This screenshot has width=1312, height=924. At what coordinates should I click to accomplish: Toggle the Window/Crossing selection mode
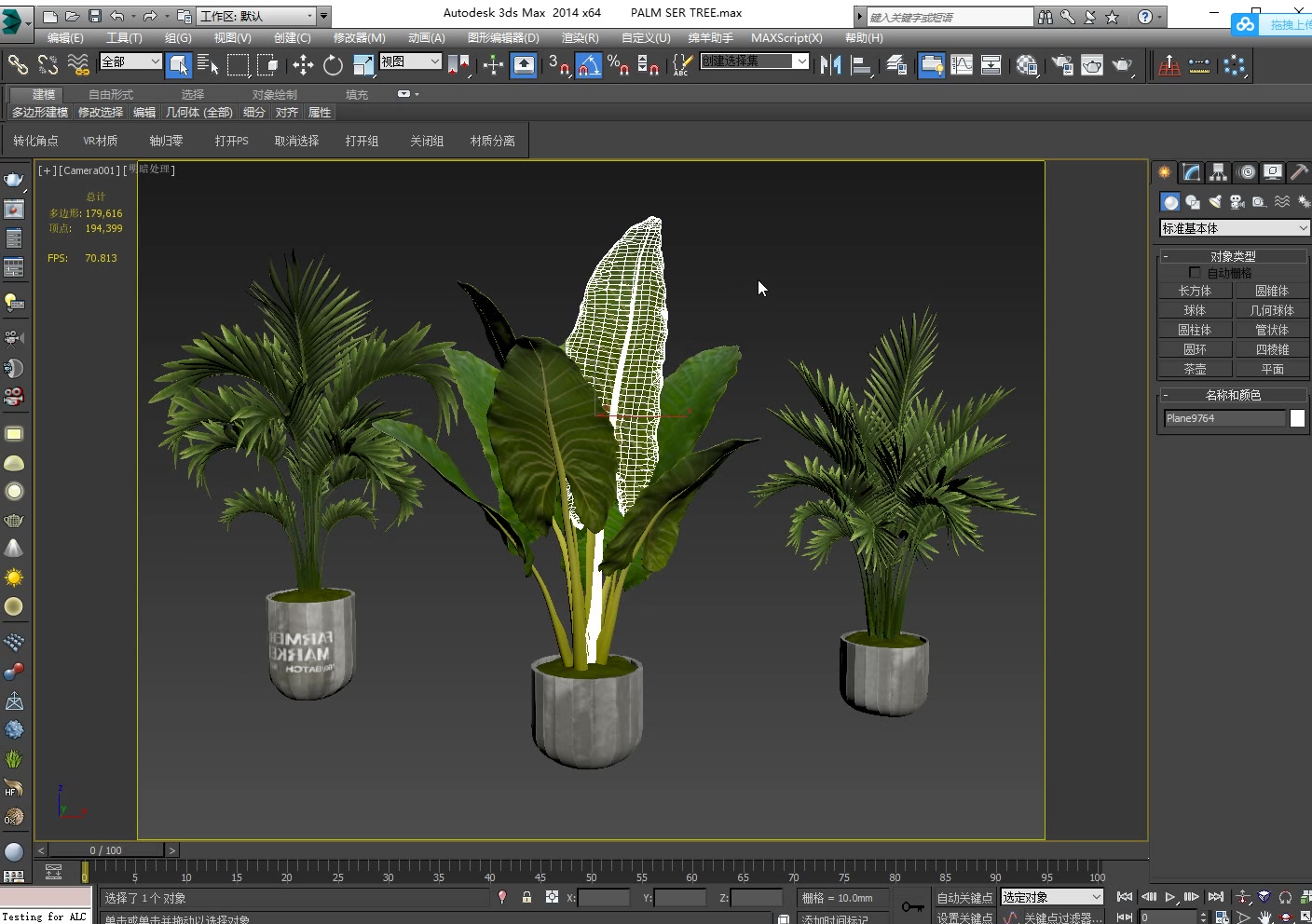click(268, 64)
